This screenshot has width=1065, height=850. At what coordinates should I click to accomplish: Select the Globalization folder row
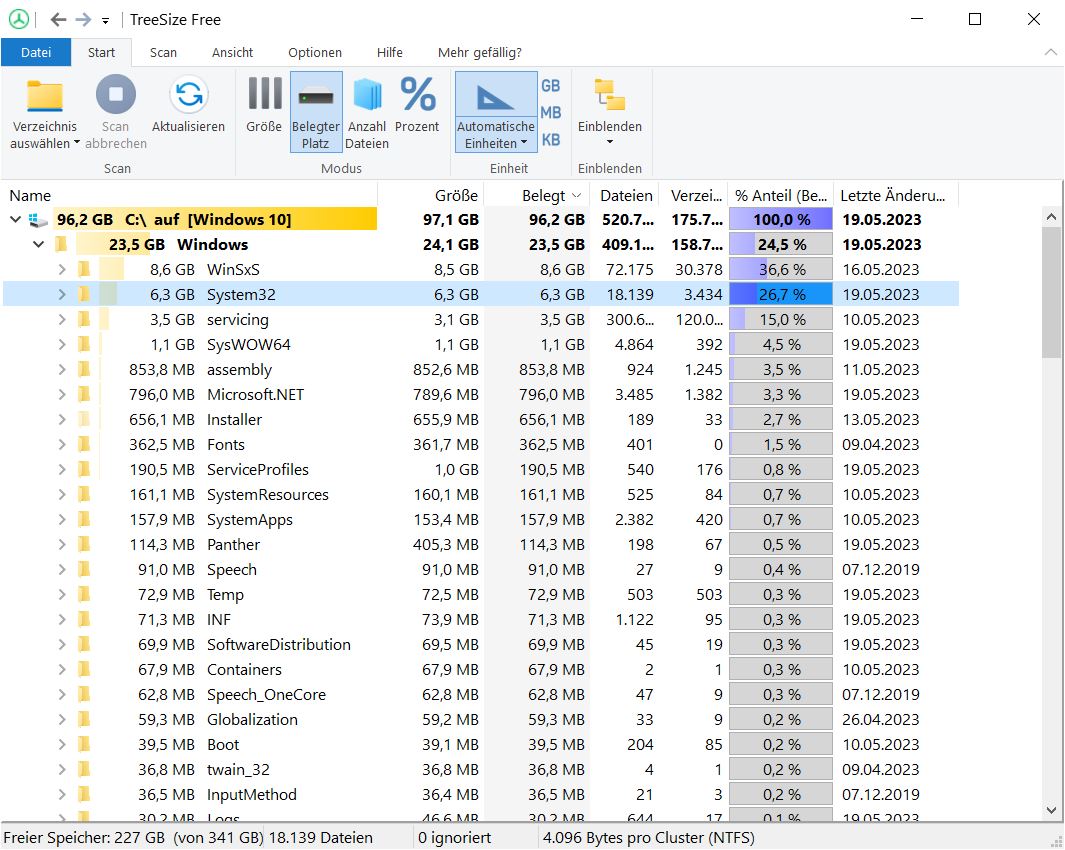click(481, 720)
